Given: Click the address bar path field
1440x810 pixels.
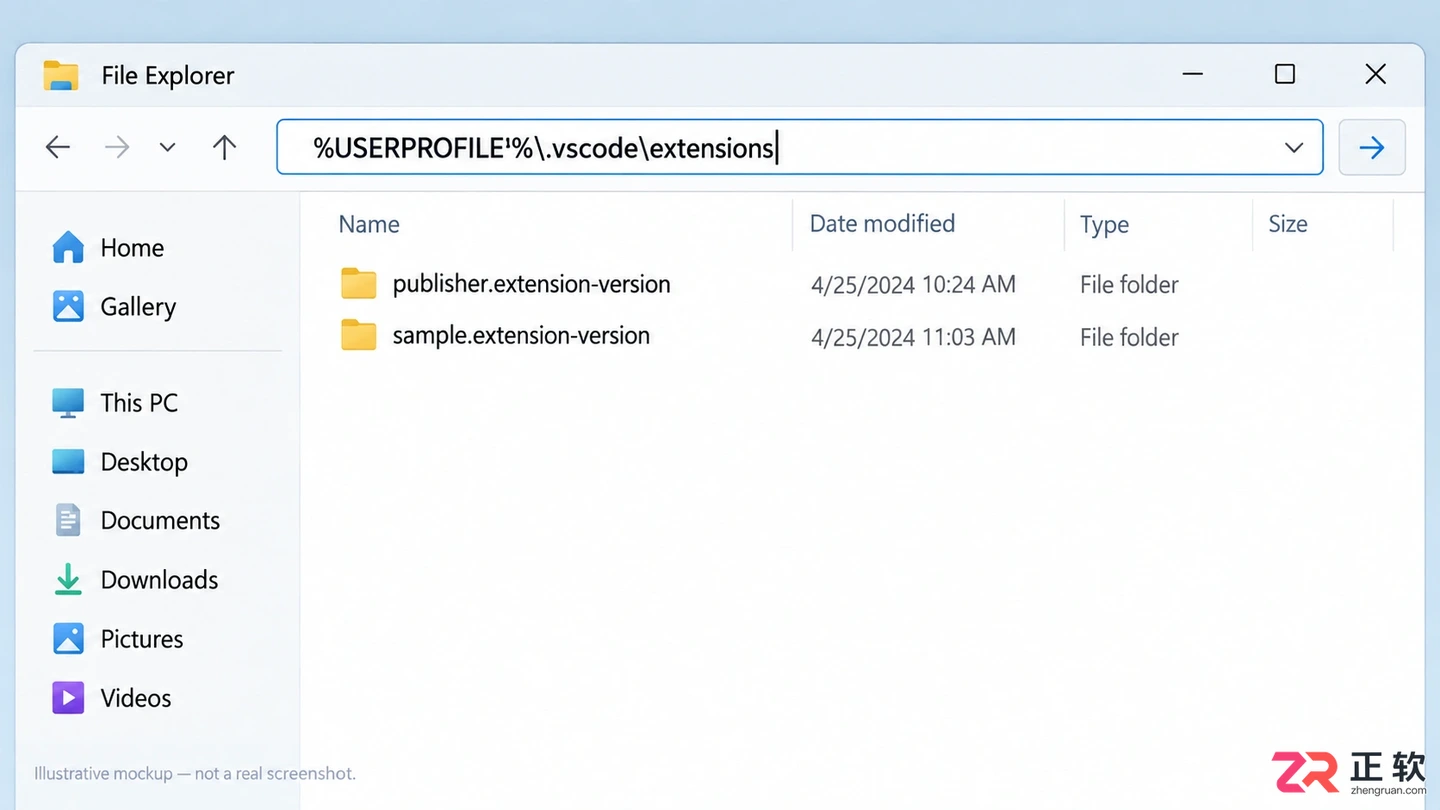Looking at the screenshot, I should point(799,147).
